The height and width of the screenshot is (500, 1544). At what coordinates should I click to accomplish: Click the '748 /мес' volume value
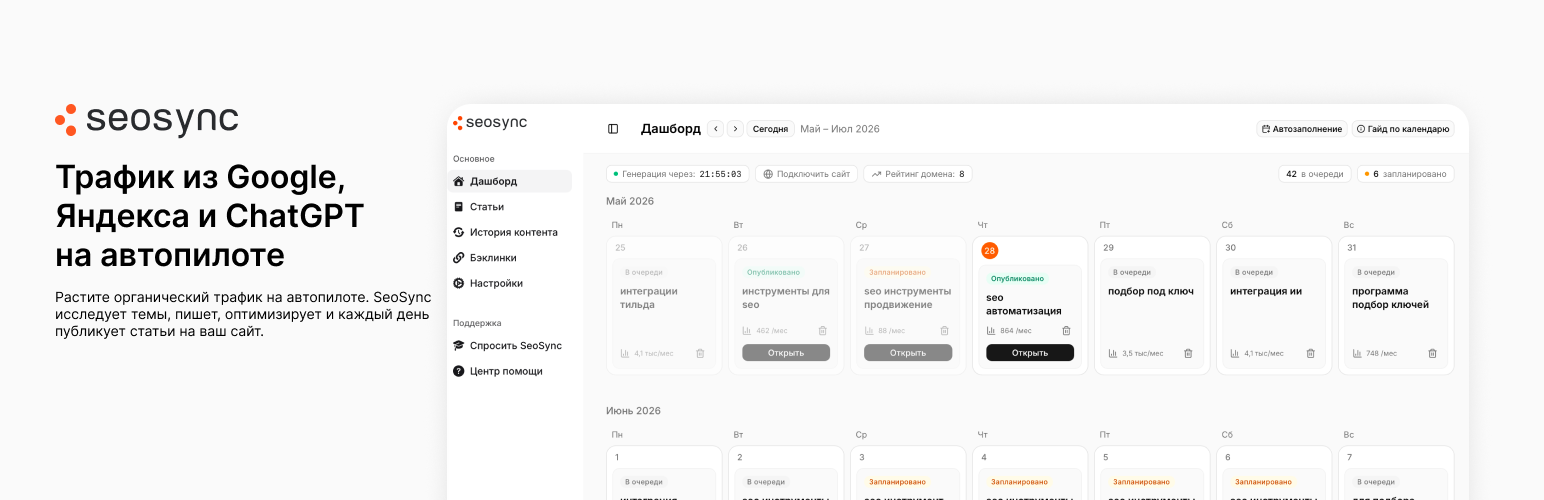[x=1381, y=353]
